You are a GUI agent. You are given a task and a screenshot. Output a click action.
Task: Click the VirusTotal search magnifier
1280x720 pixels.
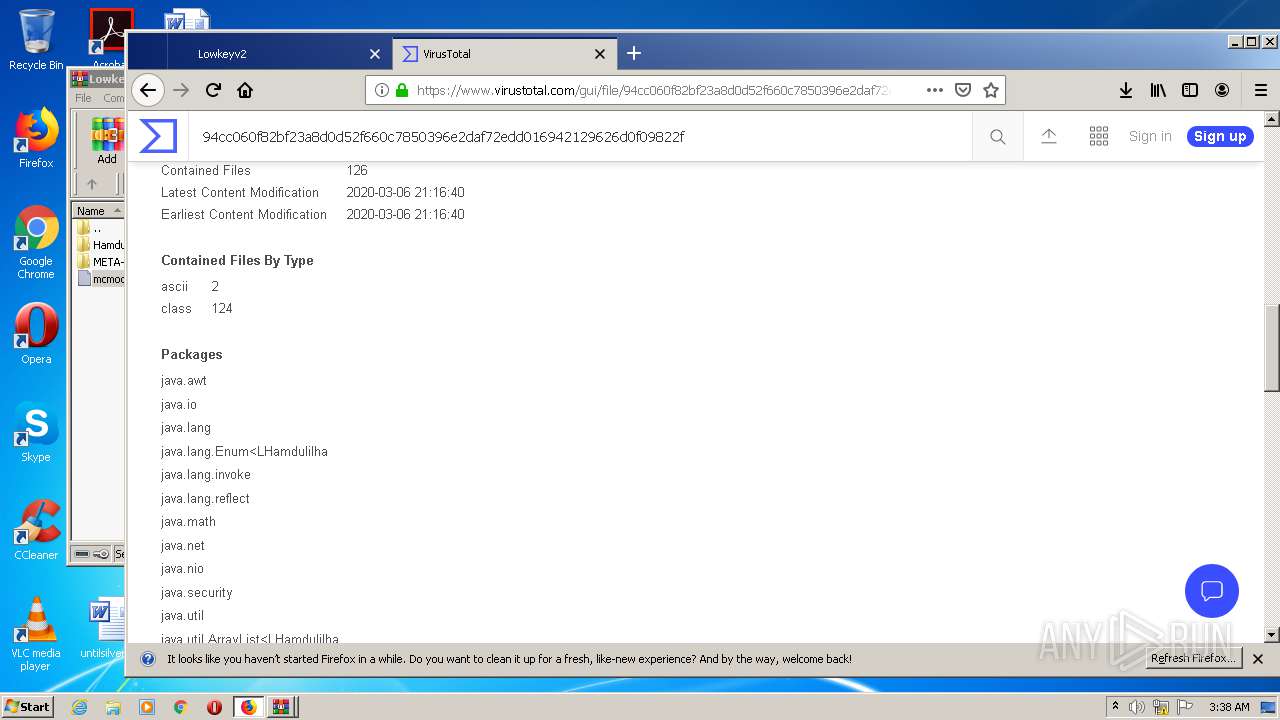[x=998, y=137]
